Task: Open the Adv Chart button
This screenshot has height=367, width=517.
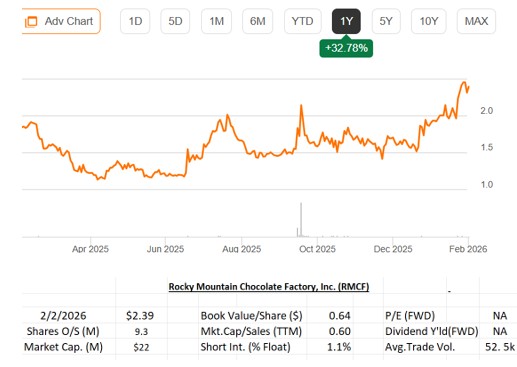Action: click(x=61, y=21)
